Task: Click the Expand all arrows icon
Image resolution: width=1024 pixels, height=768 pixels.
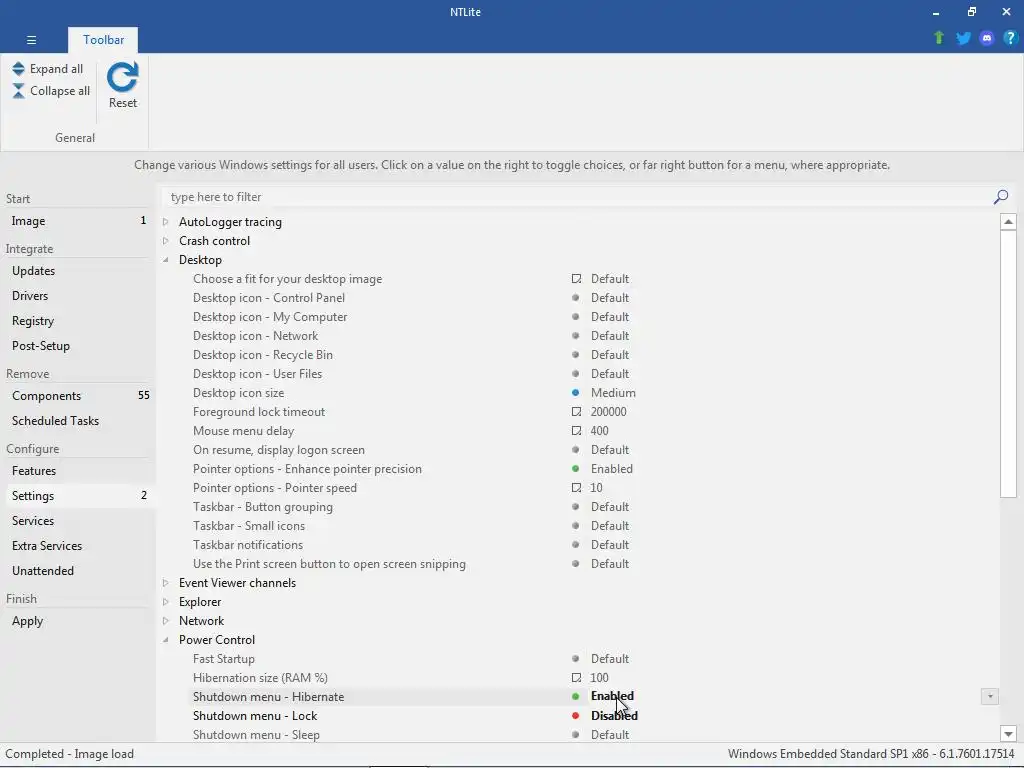Action: (x=18, y=69)
